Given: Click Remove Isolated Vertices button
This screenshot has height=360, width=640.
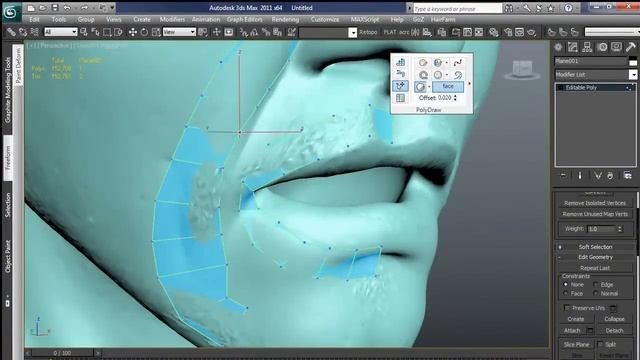Looking at the screenshot, I should click(595, 203).
